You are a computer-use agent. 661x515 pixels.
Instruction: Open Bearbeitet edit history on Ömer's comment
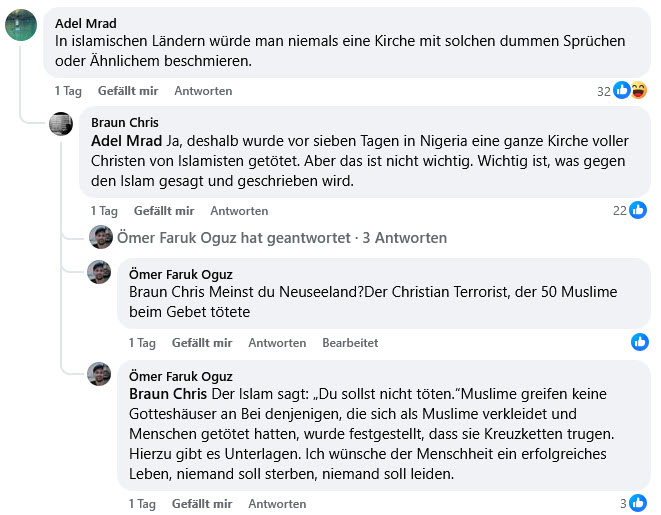[x=350, y=343]
